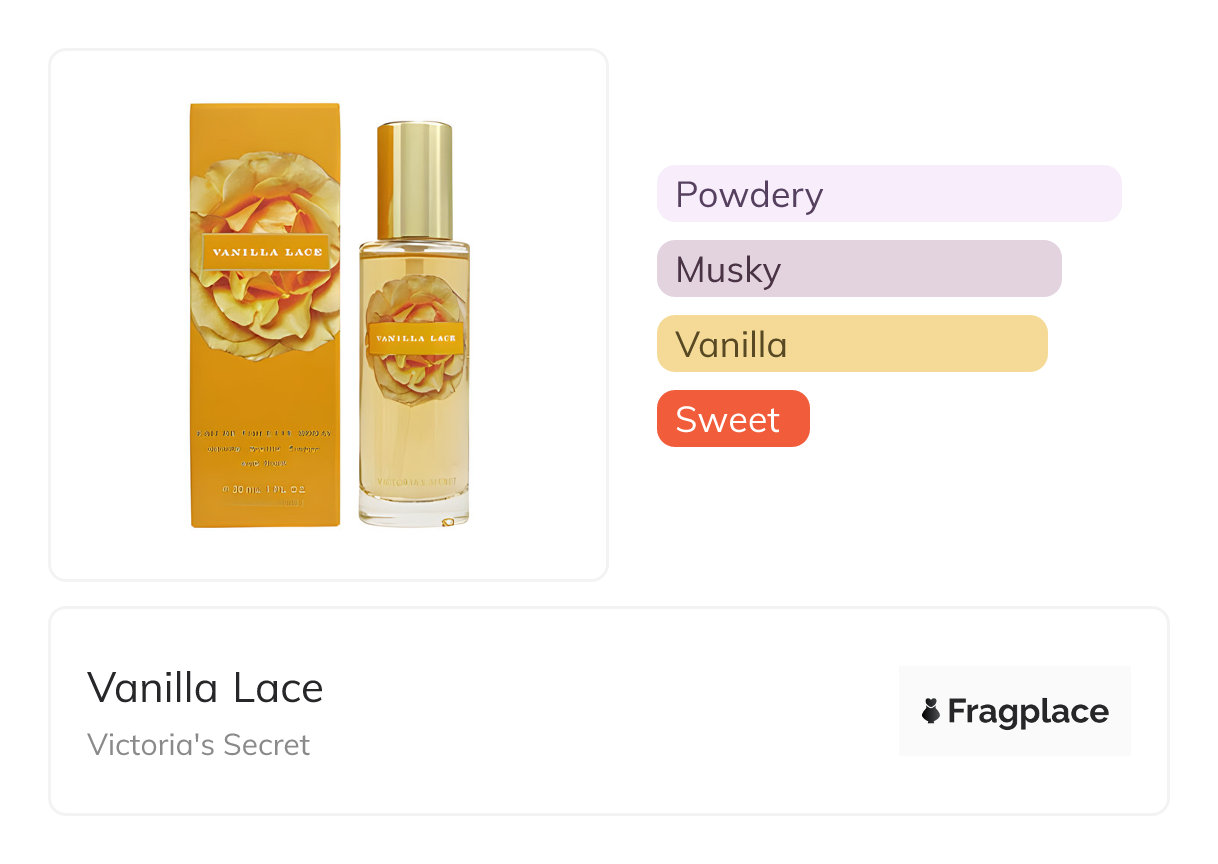
Task: Click the word Powdery in the accord list
Action: [749, 193]
